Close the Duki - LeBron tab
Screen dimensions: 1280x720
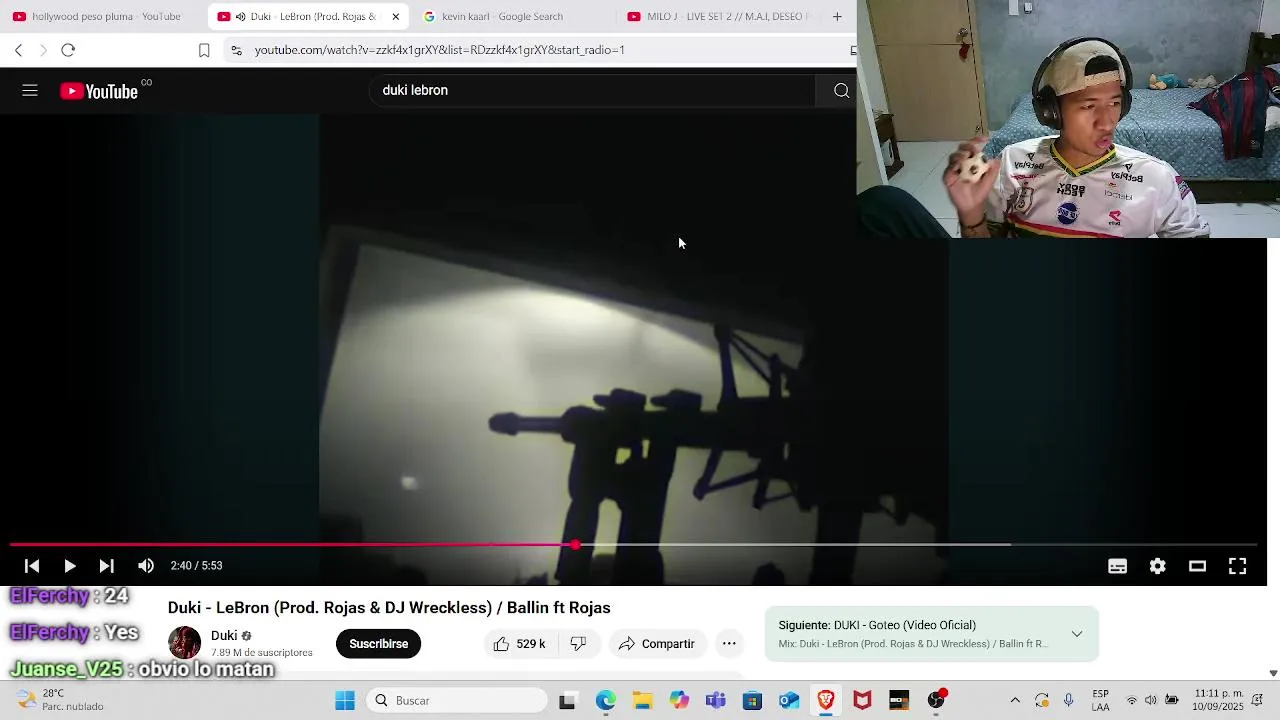point(395,16)
